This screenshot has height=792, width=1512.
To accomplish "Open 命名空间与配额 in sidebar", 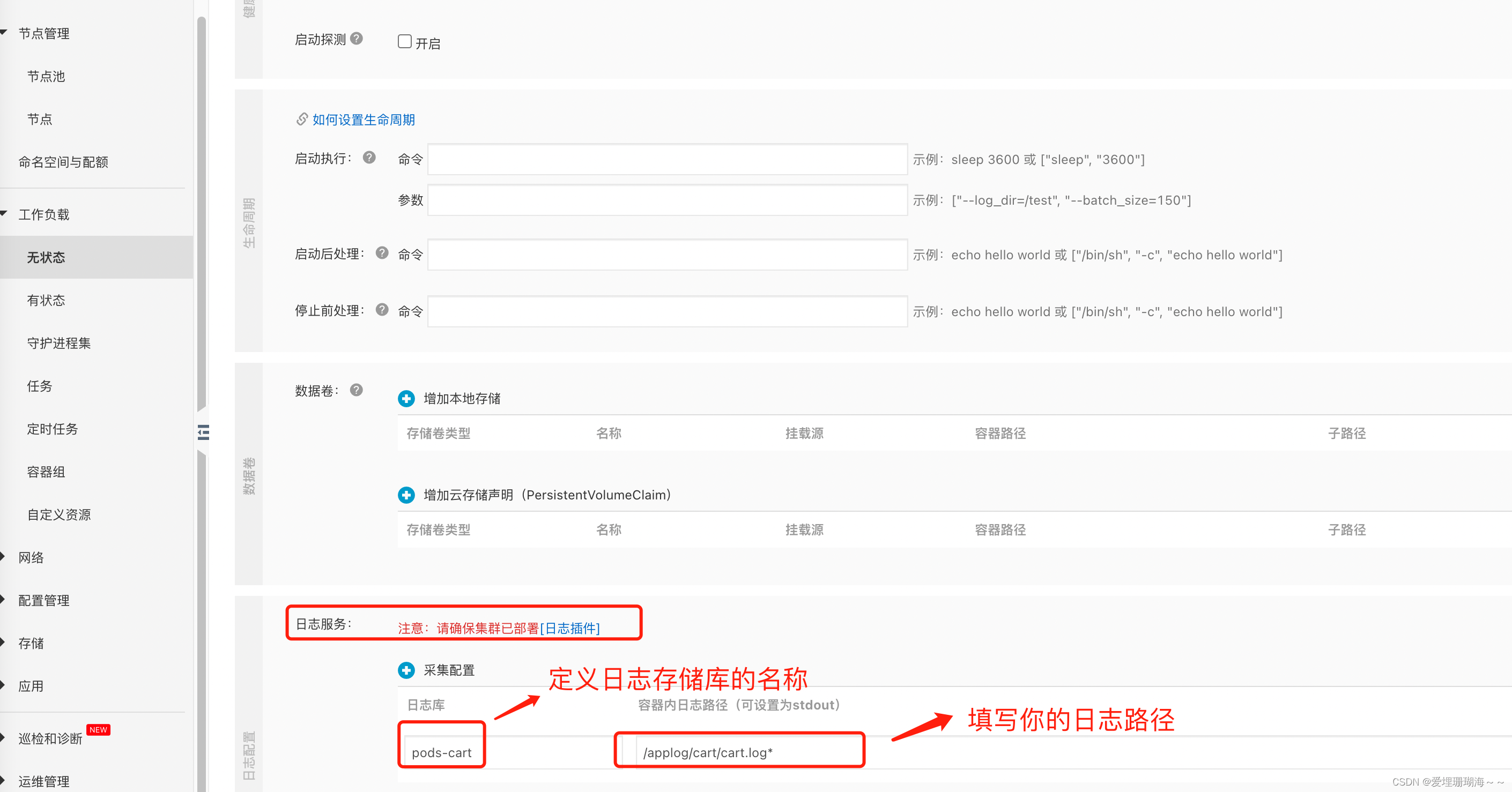I will point(63,162).
